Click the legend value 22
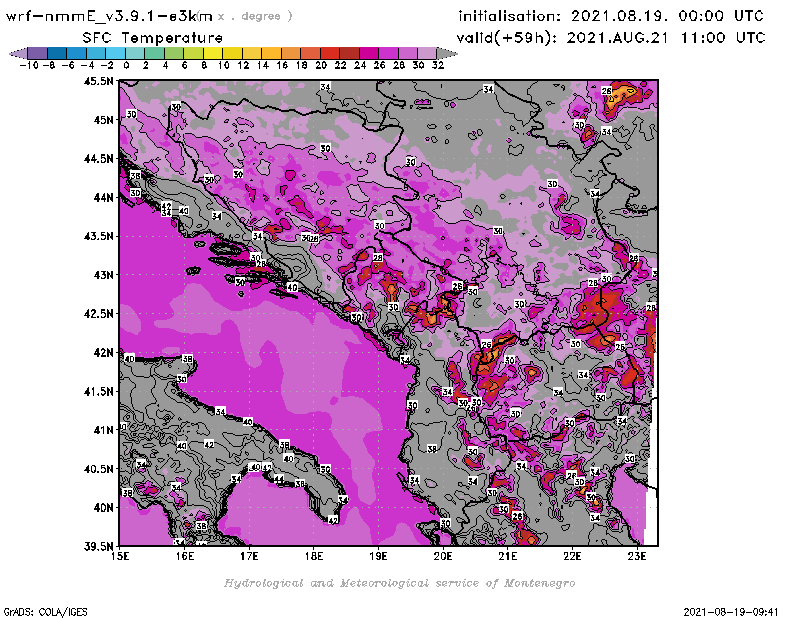This screenshot has height=618, width=800. (340, 65)
